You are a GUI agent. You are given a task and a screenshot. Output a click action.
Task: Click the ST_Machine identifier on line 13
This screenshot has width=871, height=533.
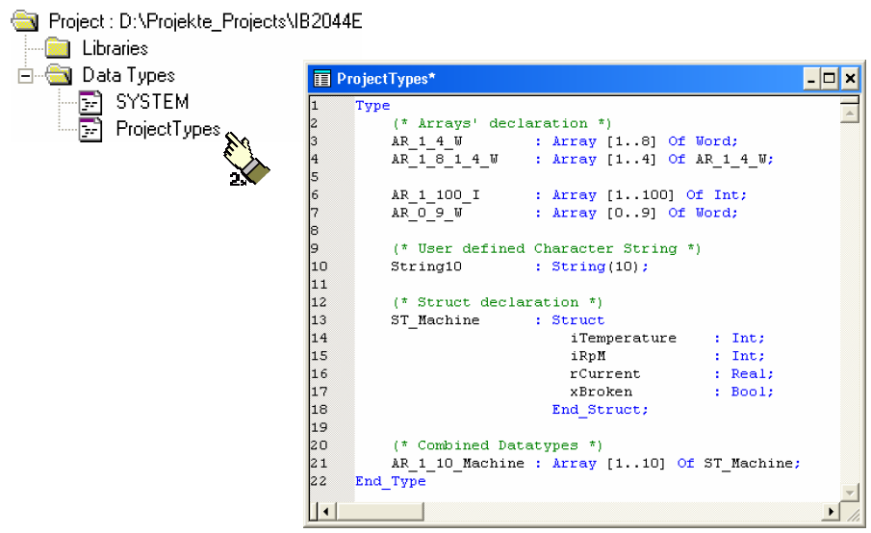pos(435,320)
